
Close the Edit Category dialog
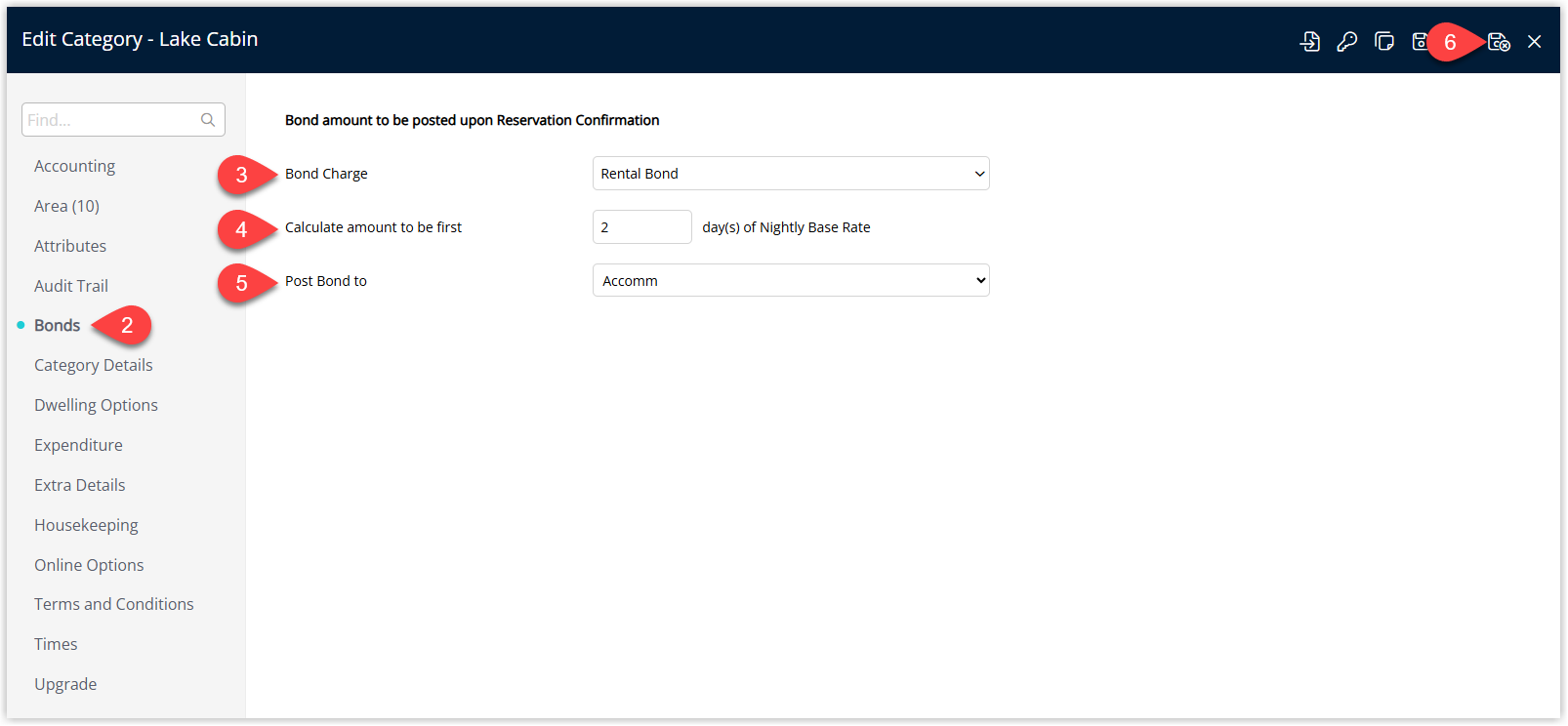[1535, 41]
